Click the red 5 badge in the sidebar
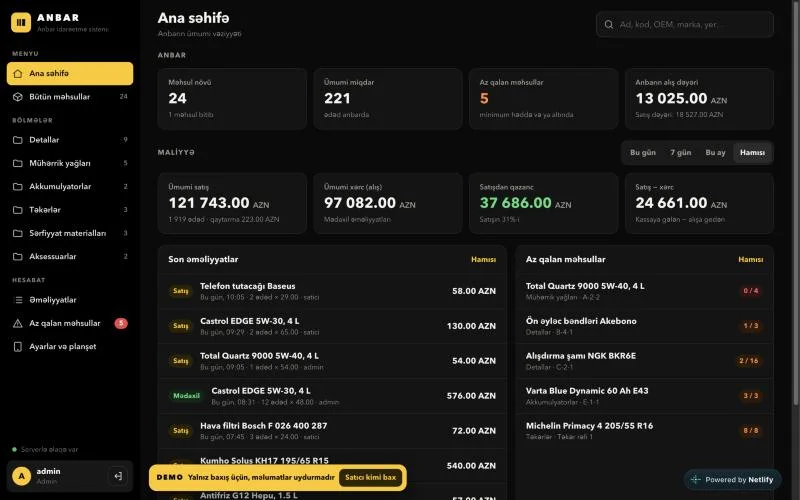This screenshot has height=500, width=800. point(121,323)
